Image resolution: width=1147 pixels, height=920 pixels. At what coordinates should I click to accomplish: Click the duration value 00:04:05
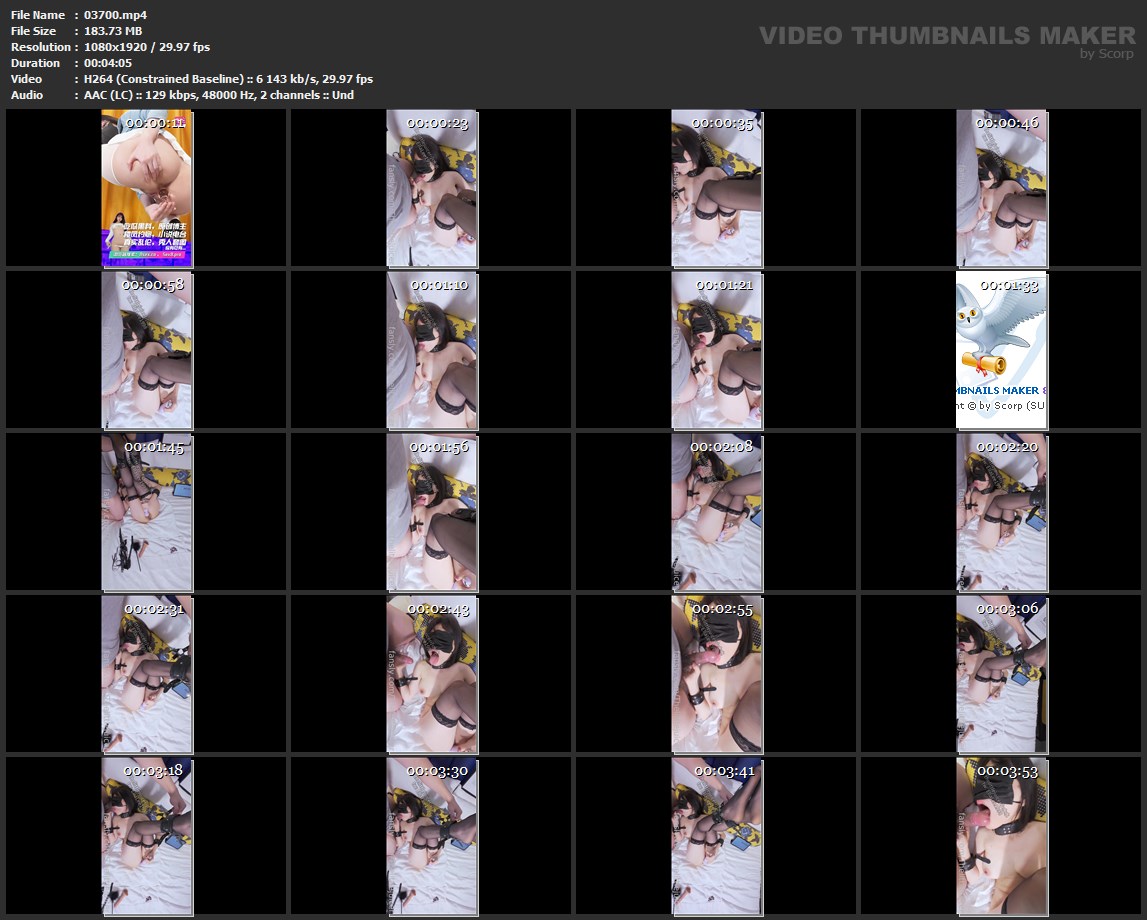click(x=108, y=63)
